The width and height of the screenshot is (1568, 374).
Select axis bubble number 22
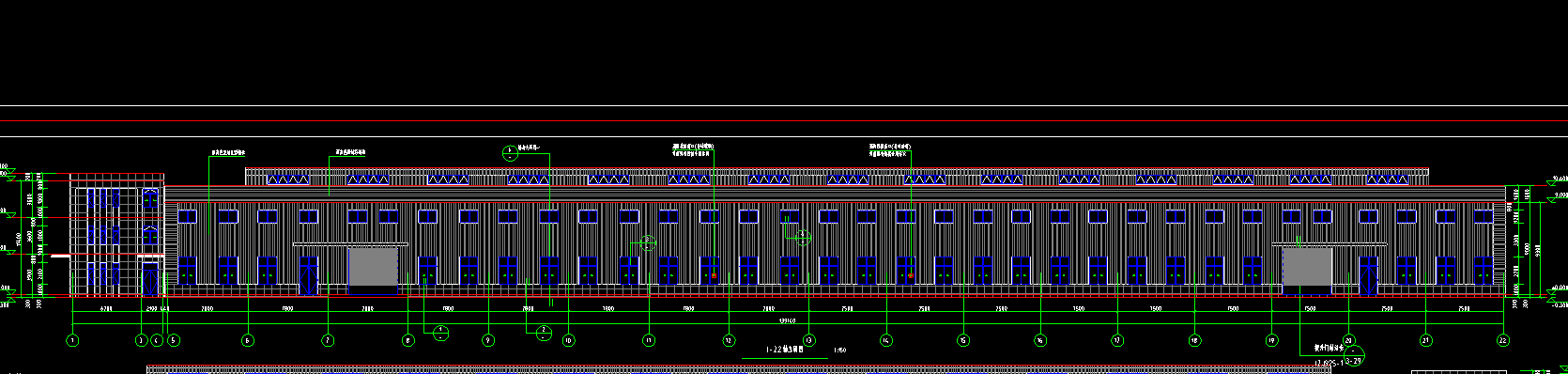(1502, 340)
